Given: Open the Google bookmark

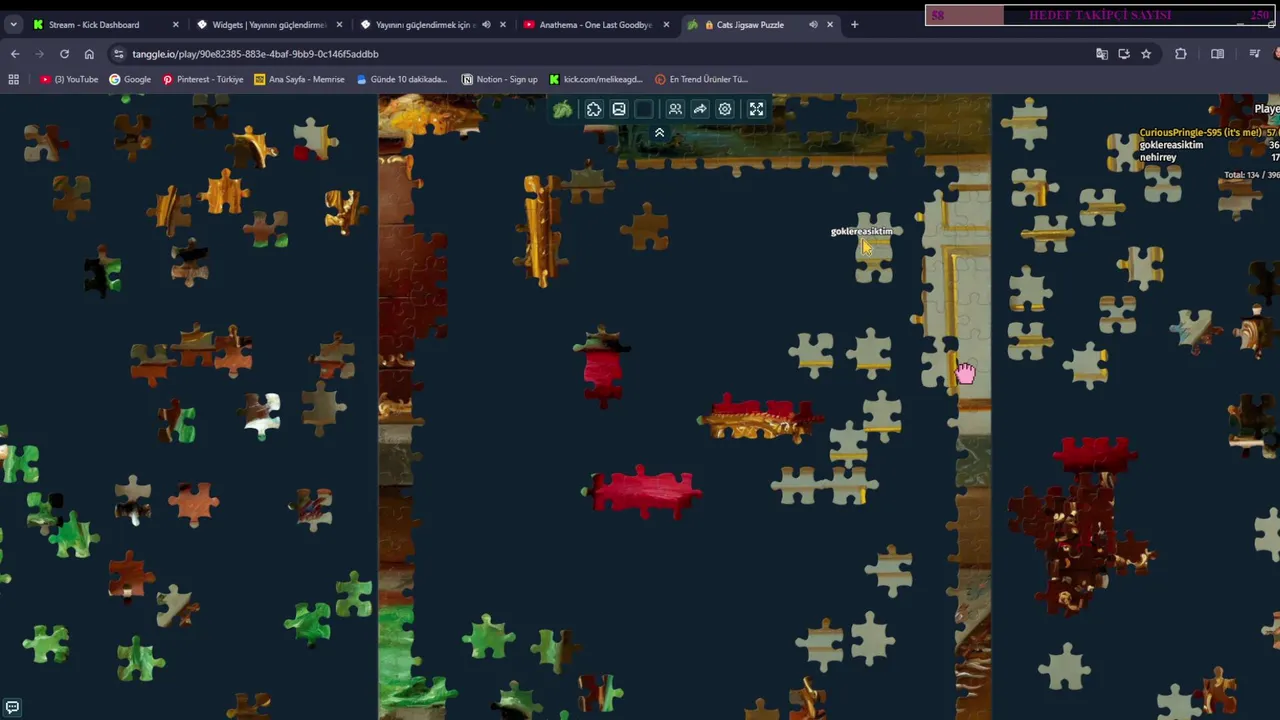Looking at the screenshot, I should click(130, 79).
